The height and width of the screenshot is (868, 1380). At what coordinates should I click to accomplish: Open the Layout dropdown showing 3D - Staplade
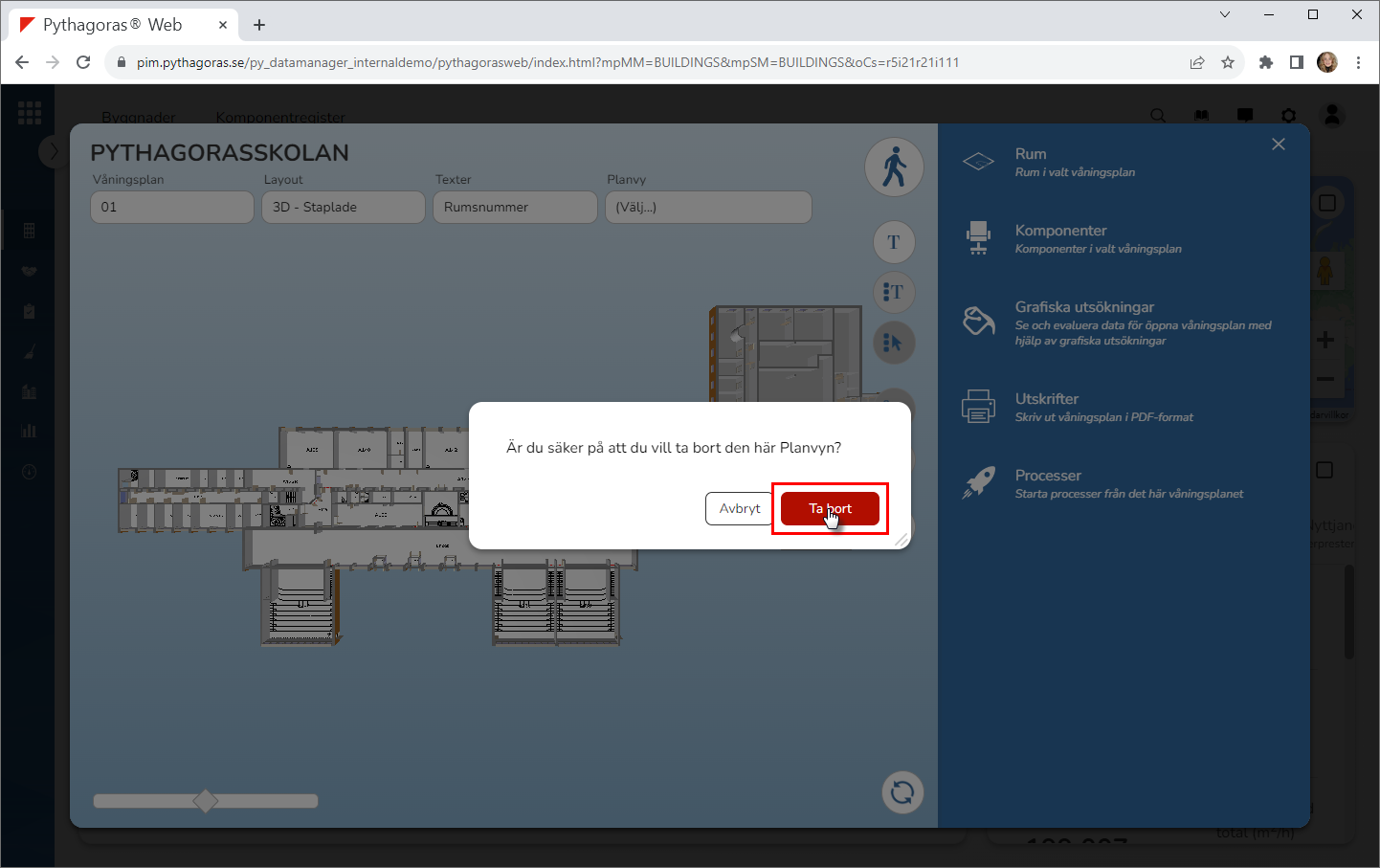(343, 207)
